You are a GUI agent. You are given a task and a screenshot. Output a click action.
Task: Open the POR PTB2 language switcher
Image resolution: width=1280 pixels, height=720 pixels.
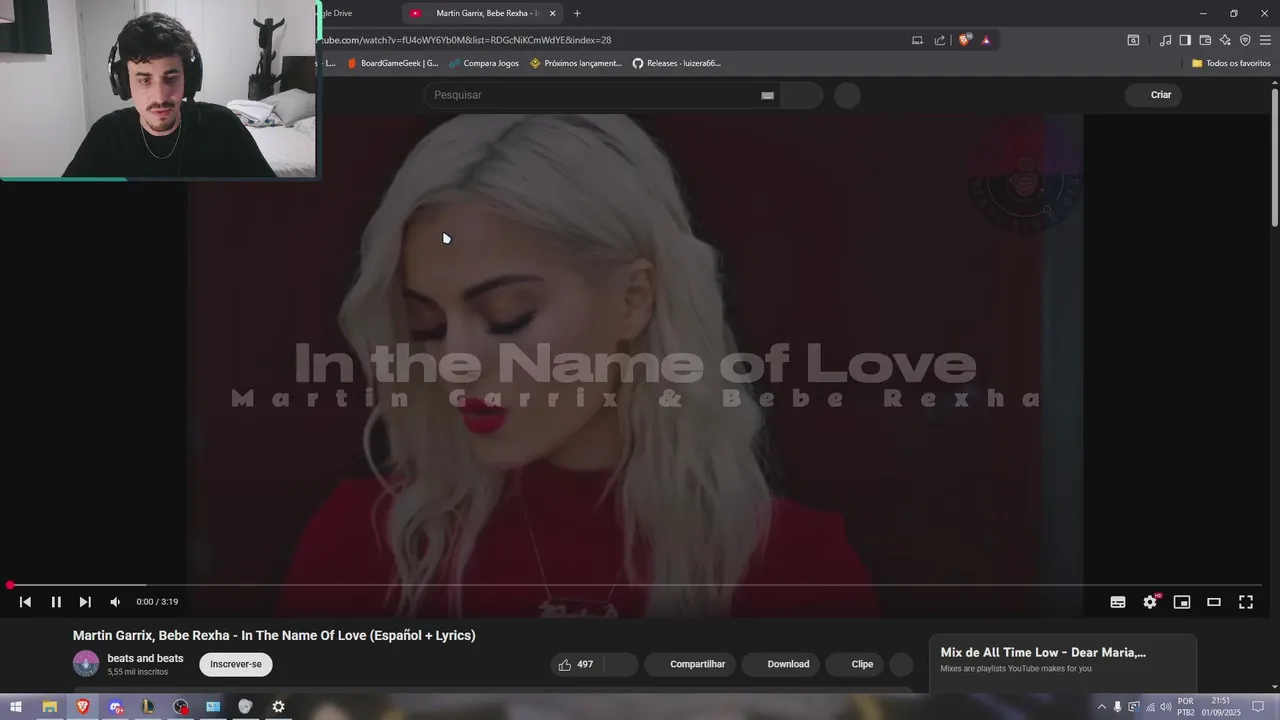click(x=1186, y=707)
